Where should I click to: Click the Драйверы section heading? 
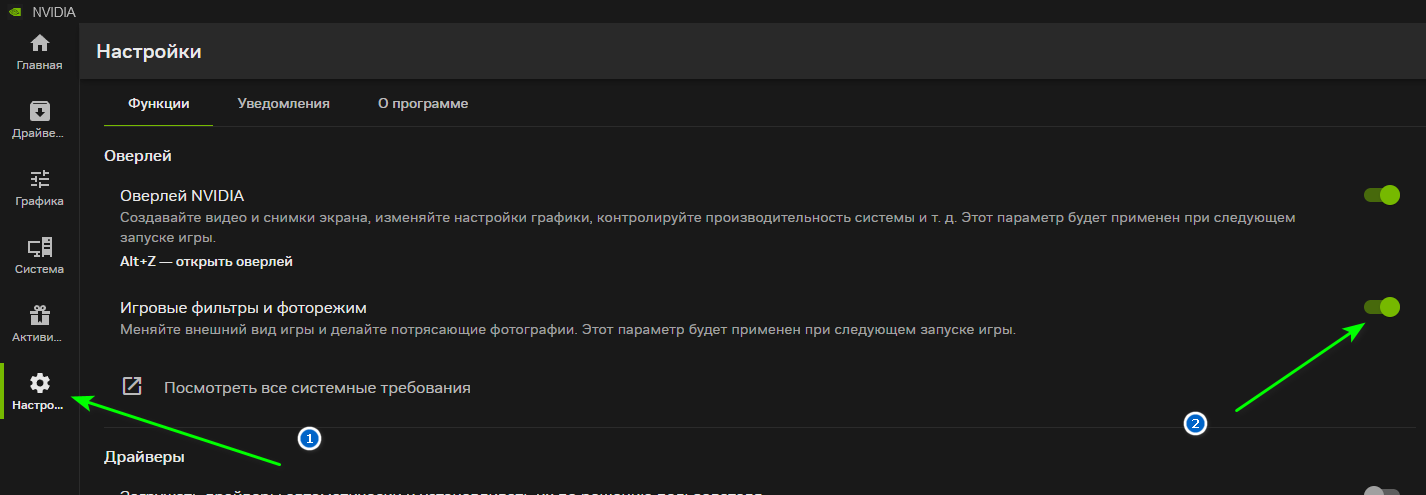pyautogui.click(x=144, y=457)
